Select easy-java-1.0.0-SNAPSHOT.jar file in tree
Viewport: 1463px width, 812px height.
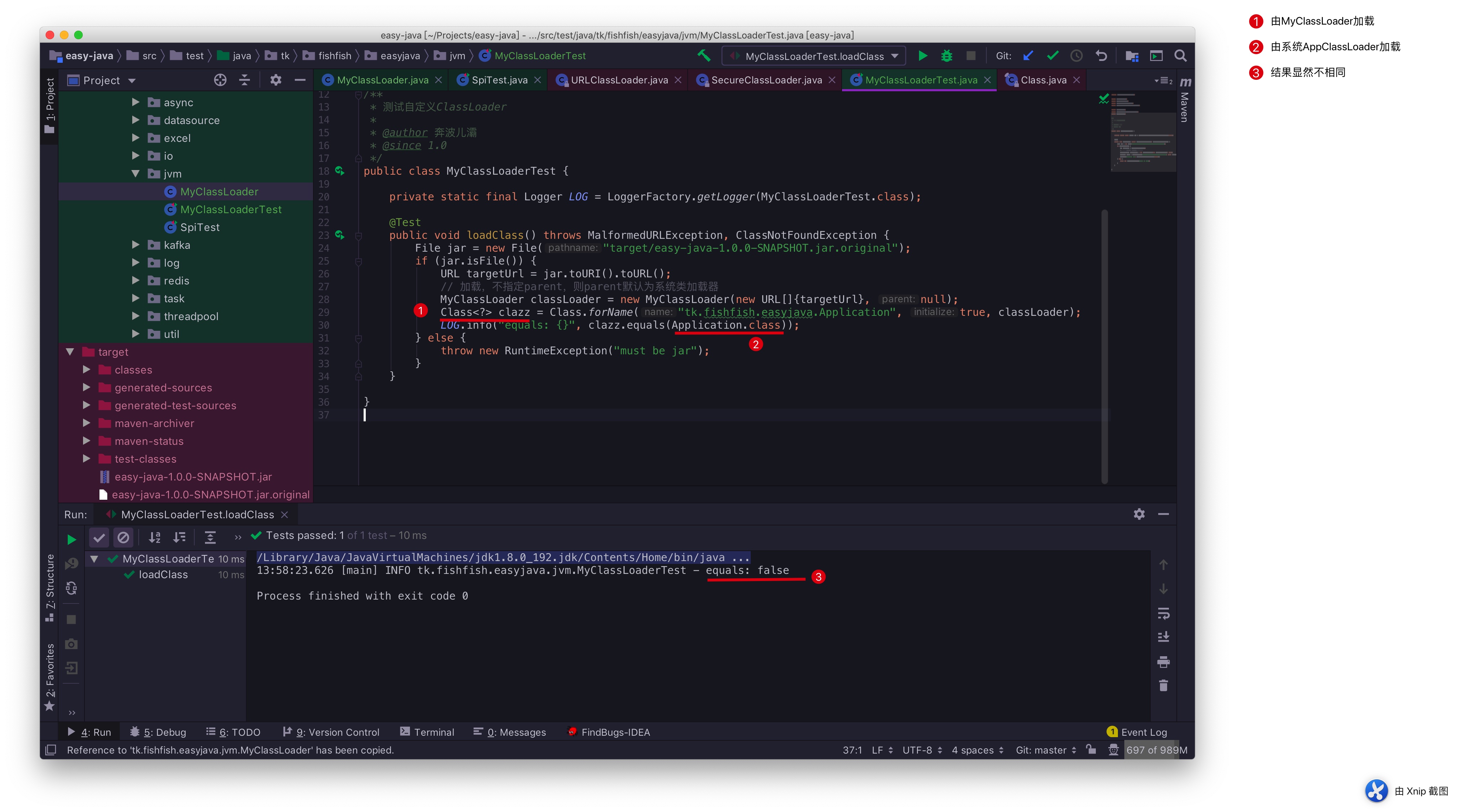(x=192, y=477)
